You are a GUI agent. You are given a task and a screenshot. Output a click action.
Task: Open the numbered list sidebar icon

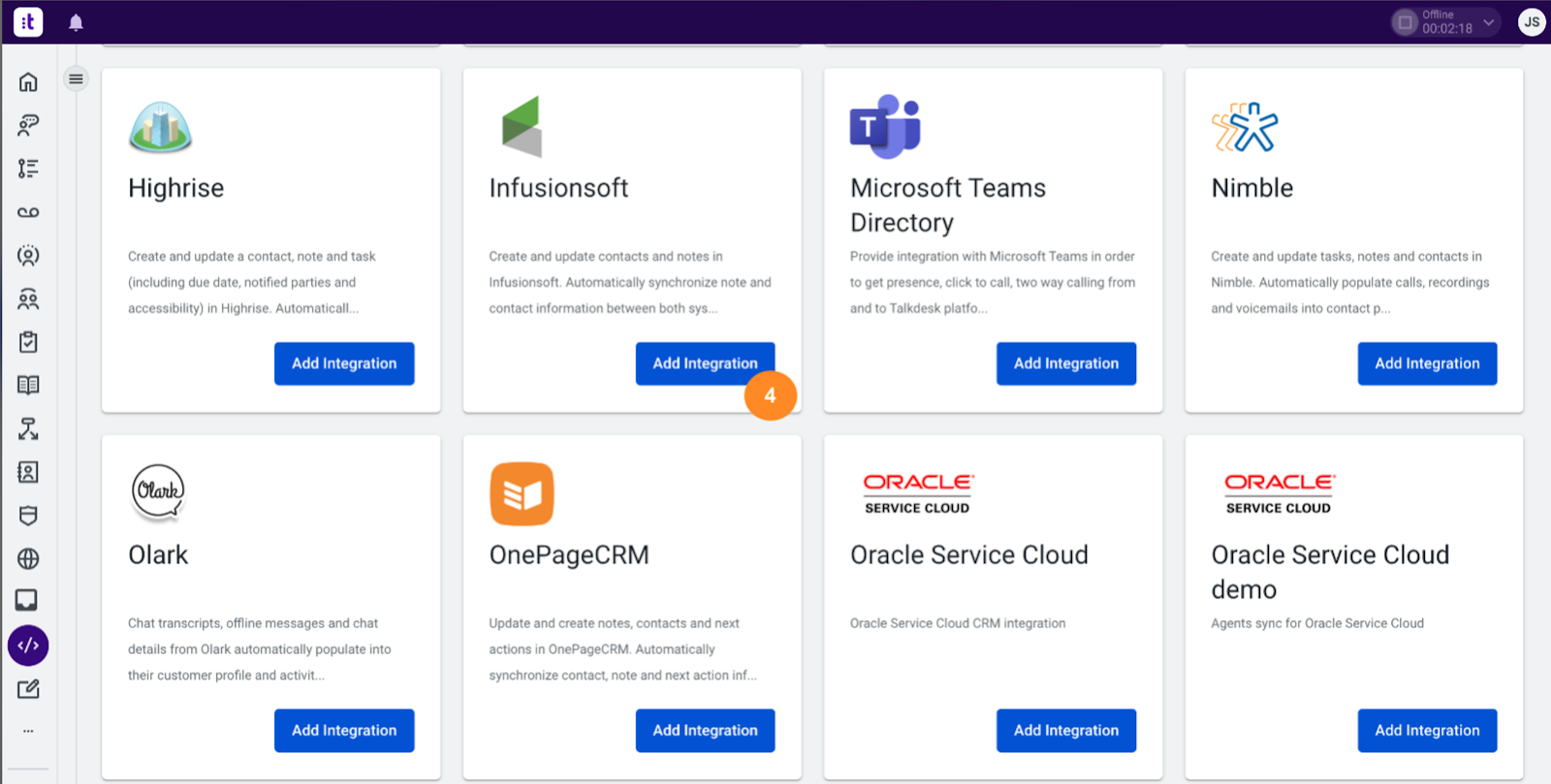click(x=28, y=169)
